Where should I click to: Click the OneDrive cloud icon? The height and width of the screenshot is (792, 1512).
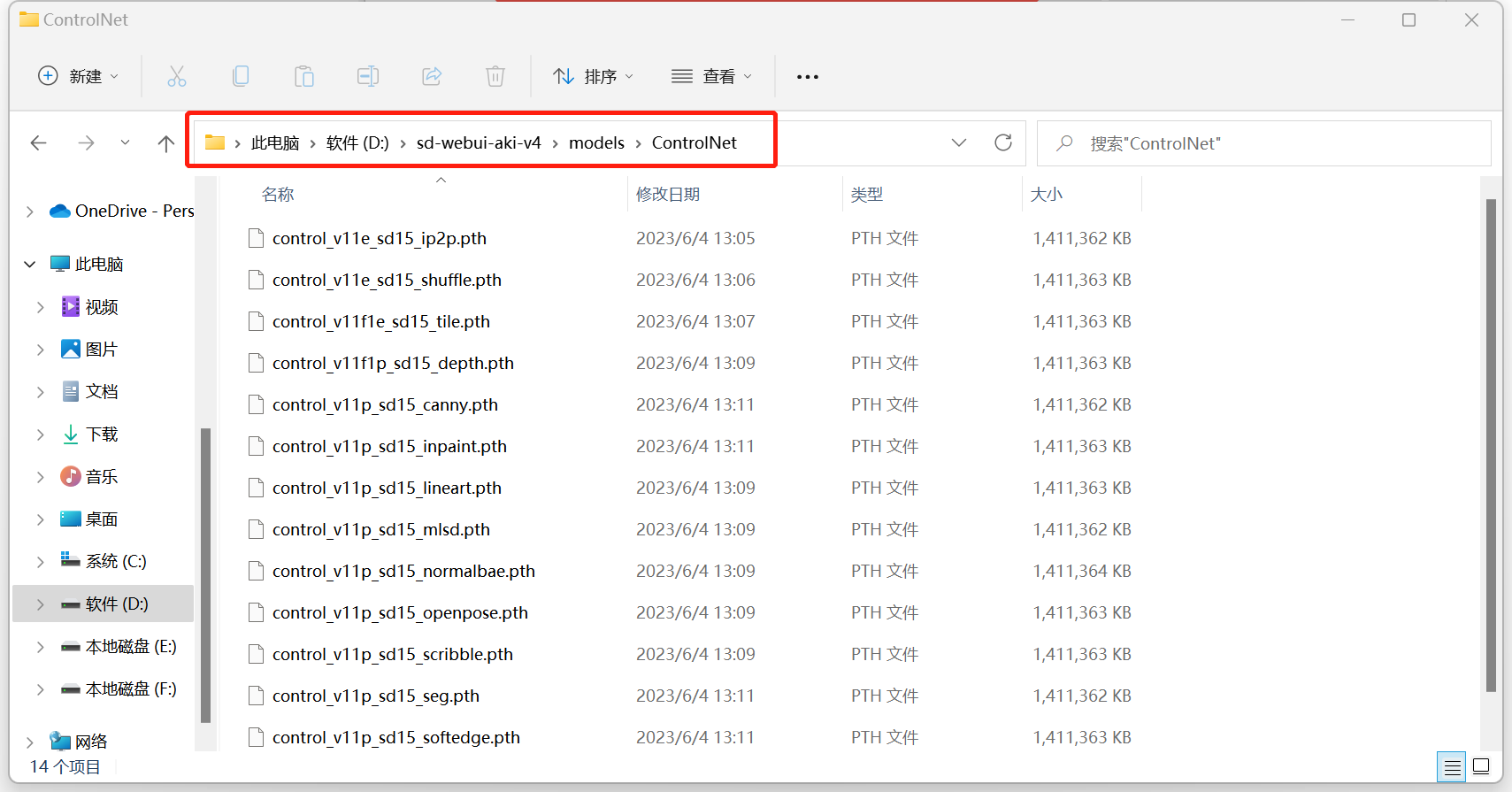pos(60,211)
